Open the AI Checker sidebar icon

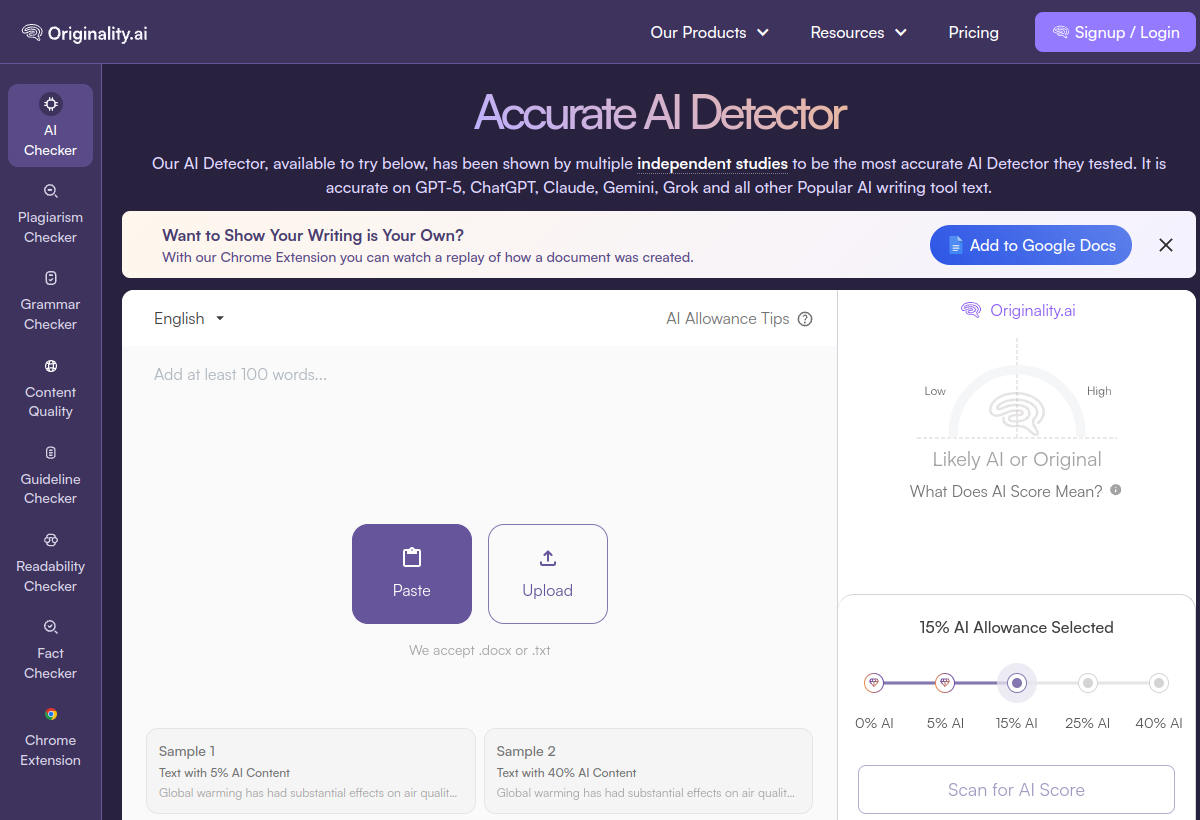tap(50, 103)
